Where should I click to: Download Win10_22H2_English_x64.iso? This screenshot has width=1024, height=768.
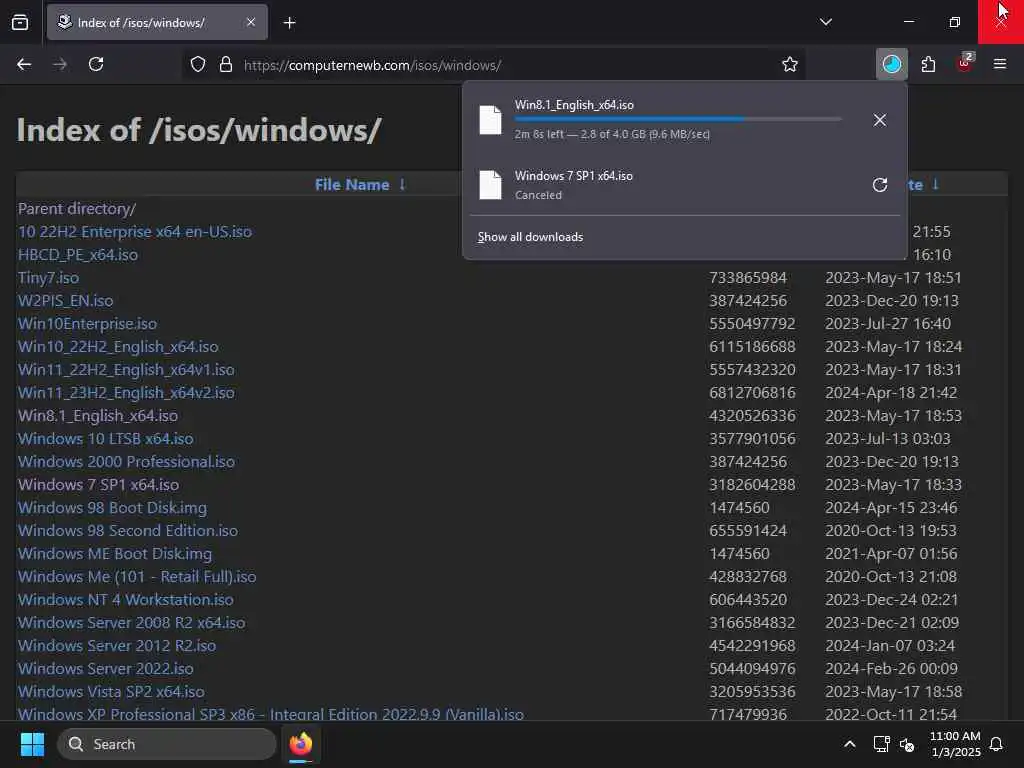(118, 347)
